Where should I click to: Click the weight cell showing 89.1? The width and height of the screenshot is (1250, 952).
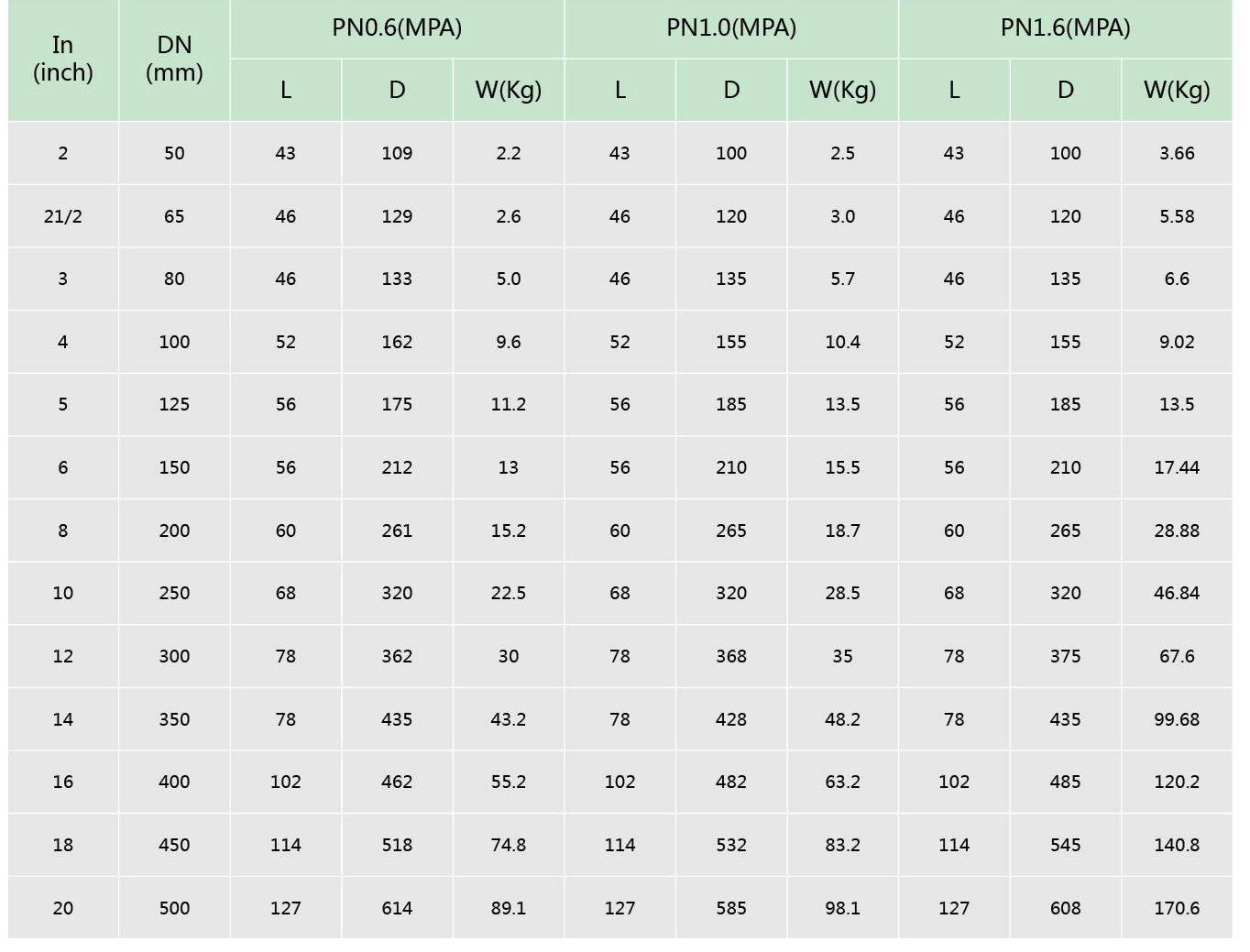point(509,908)
